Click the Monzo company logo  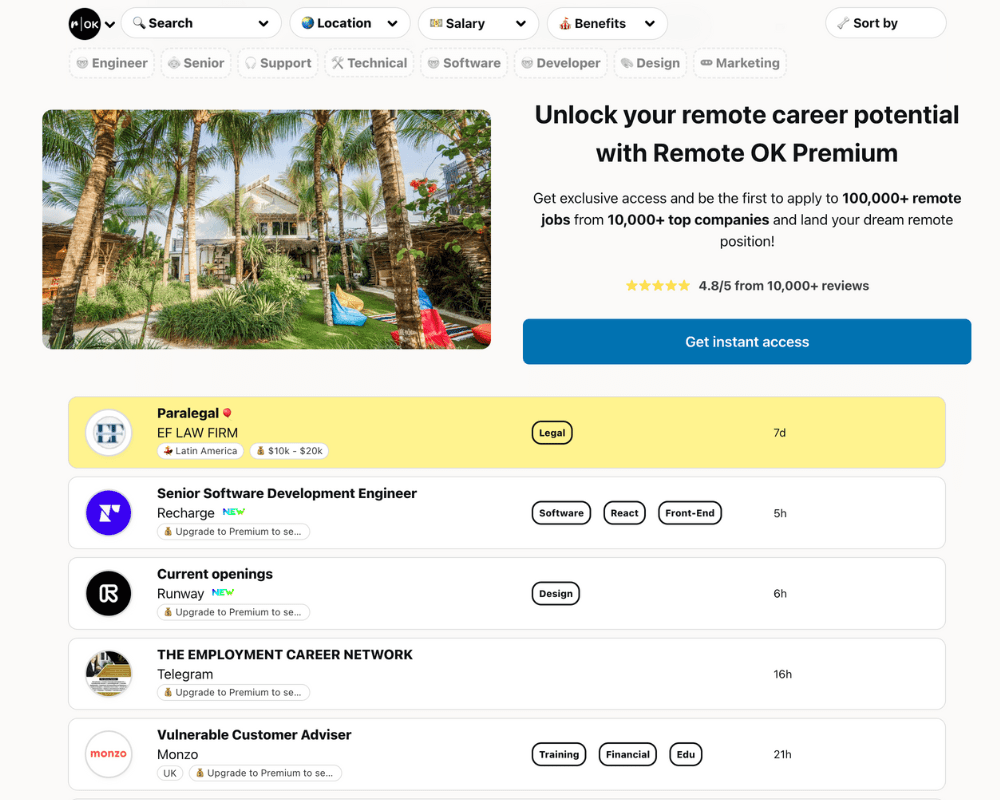[108, 754]
